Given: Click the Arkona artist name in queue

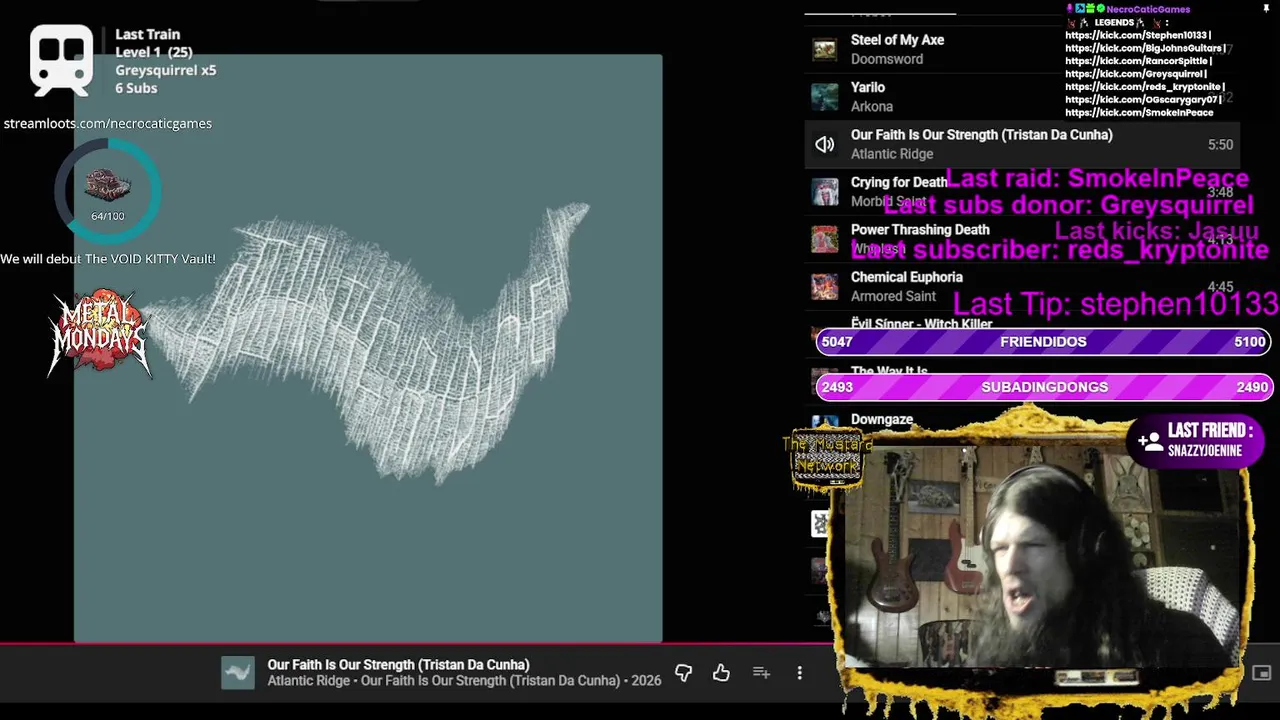Looking at the screenshot, I should pos(871,106).
